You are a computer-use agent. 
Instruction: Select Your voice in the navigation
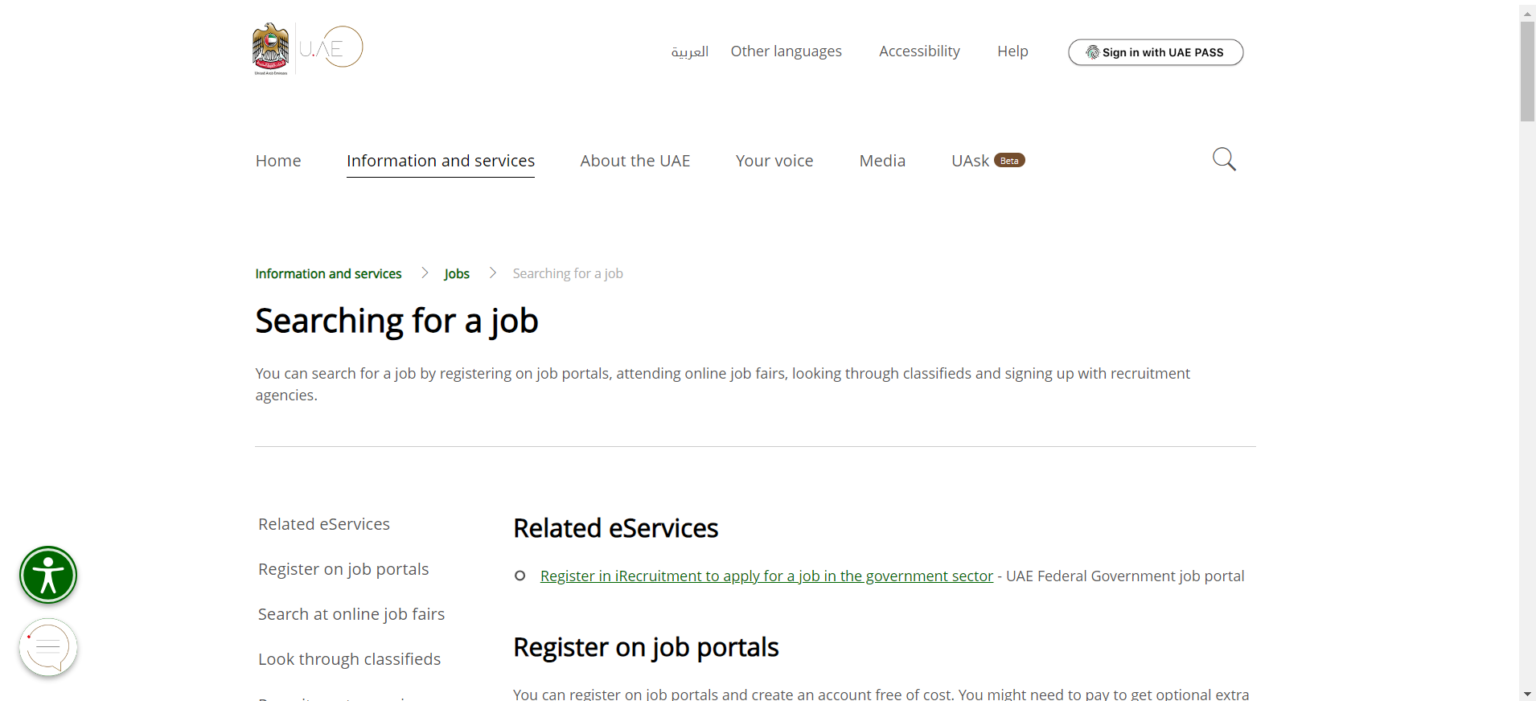click(x=774, y=160)
